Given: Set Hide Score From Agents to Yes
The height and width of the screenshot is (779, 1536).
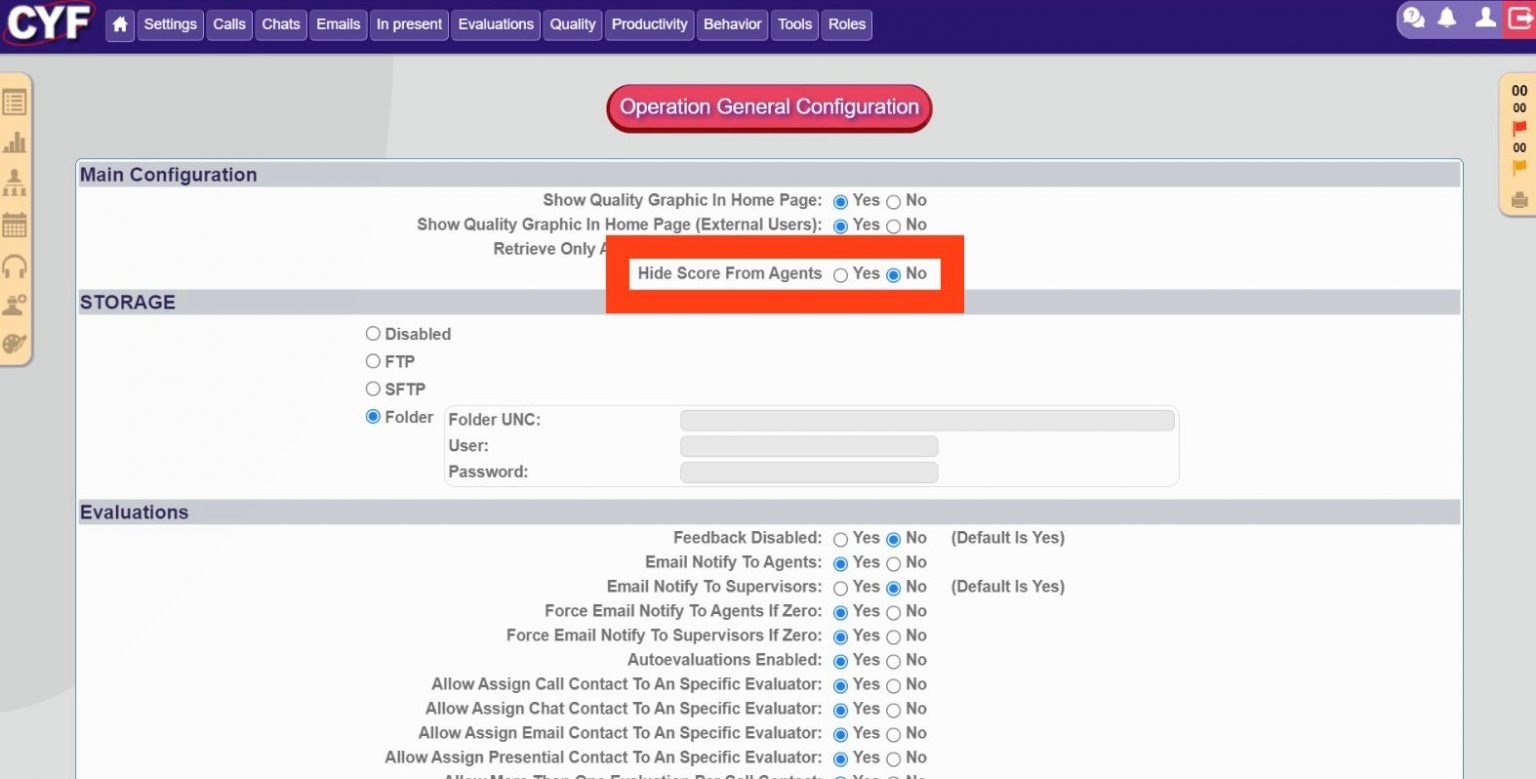Looking at the screenshot, I should [840, 274].
